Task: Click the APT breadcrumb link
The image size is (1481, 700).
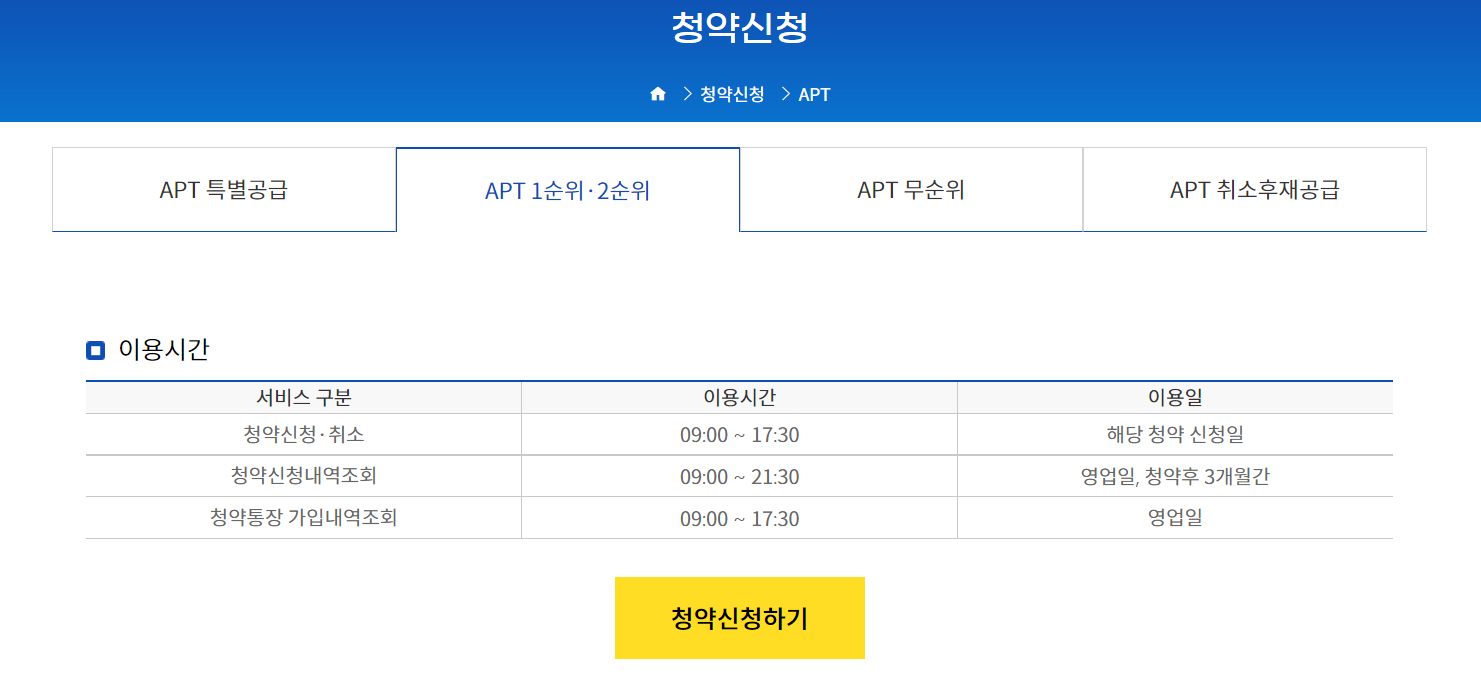Action: (813, 93)
